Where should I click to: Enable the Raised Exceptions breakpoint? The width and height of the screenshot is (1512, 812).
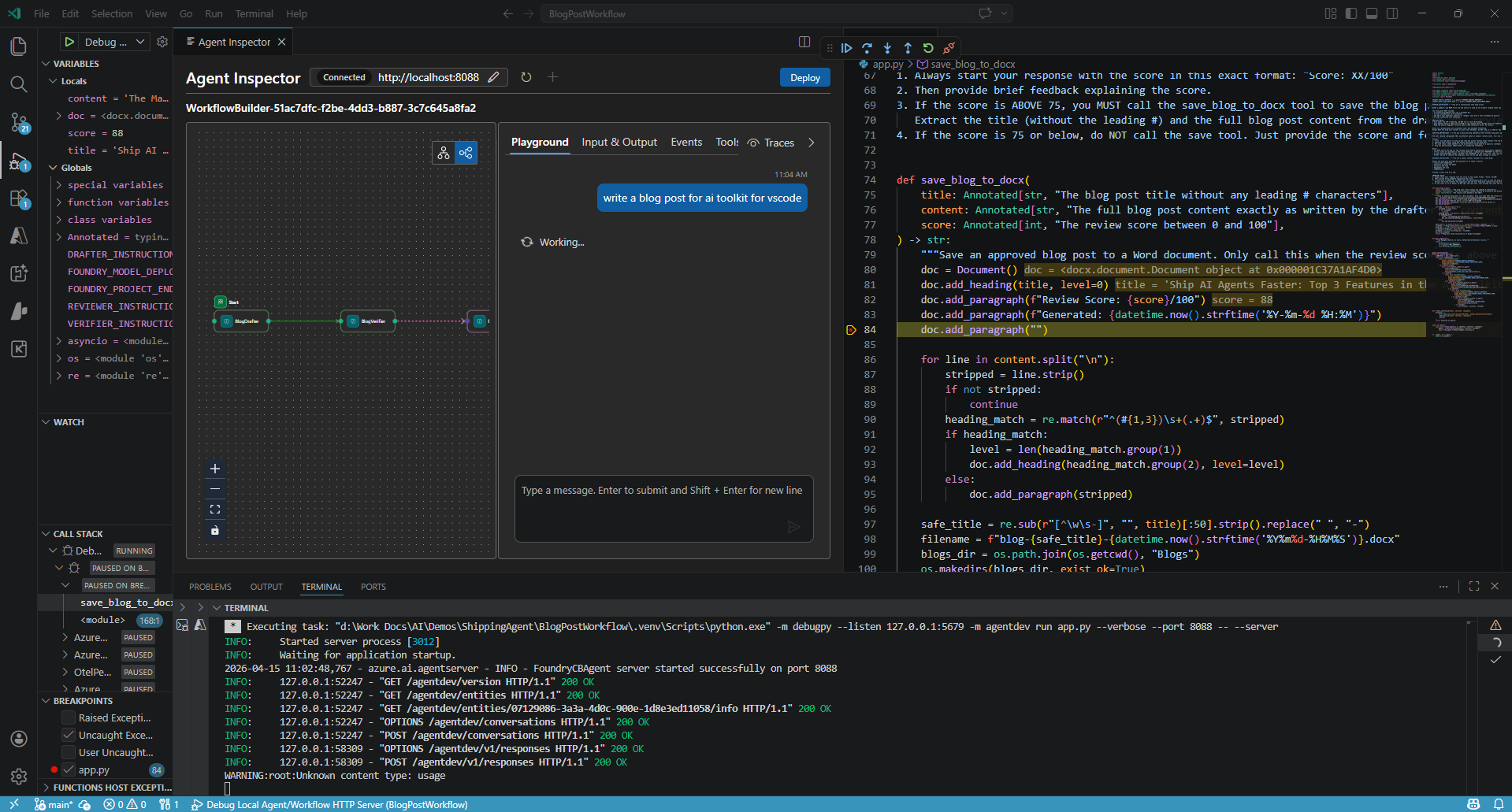[68, 717]
